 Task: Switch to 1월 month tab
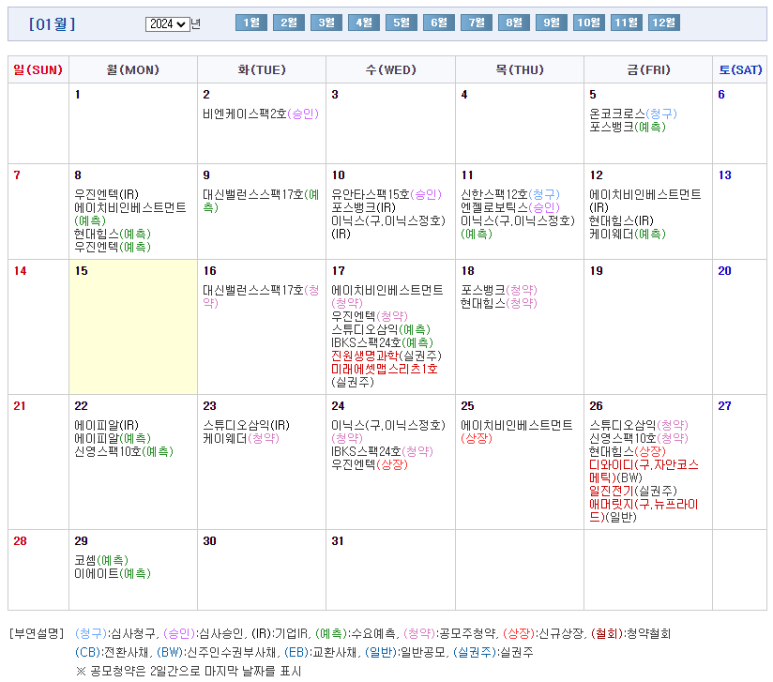(x=251, y=23)
